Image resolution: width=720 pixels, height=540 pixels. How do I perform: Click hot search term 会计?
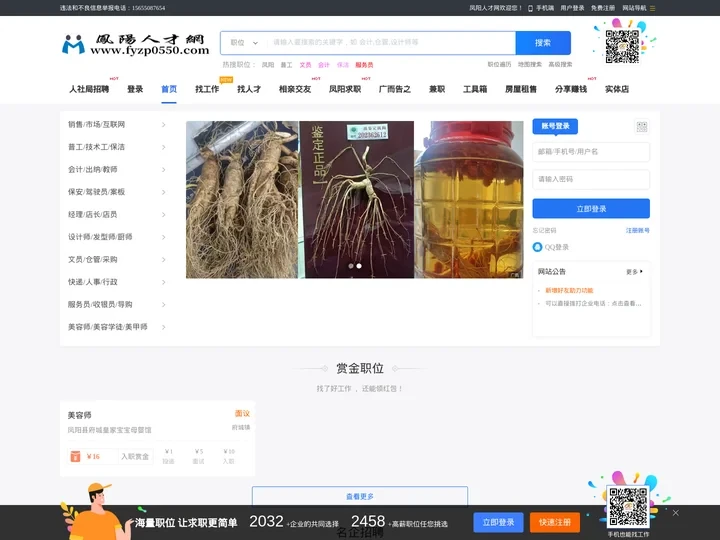click(x=324, y=65)
